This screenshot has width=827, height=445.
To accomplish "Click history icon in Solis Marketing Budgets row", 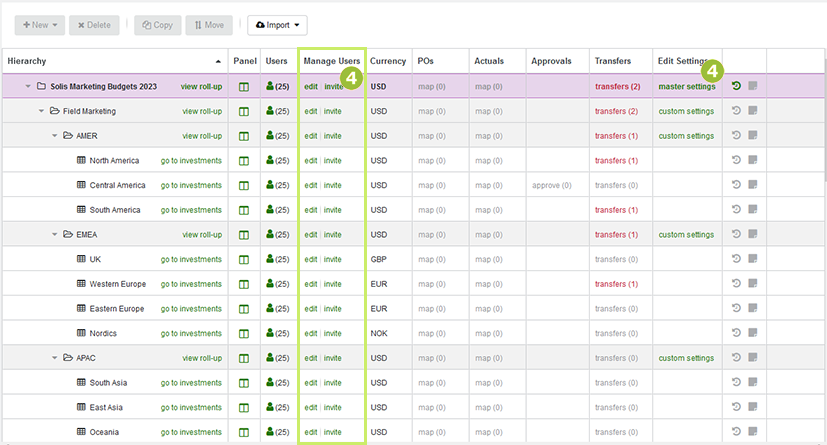I will coord(736,85).
